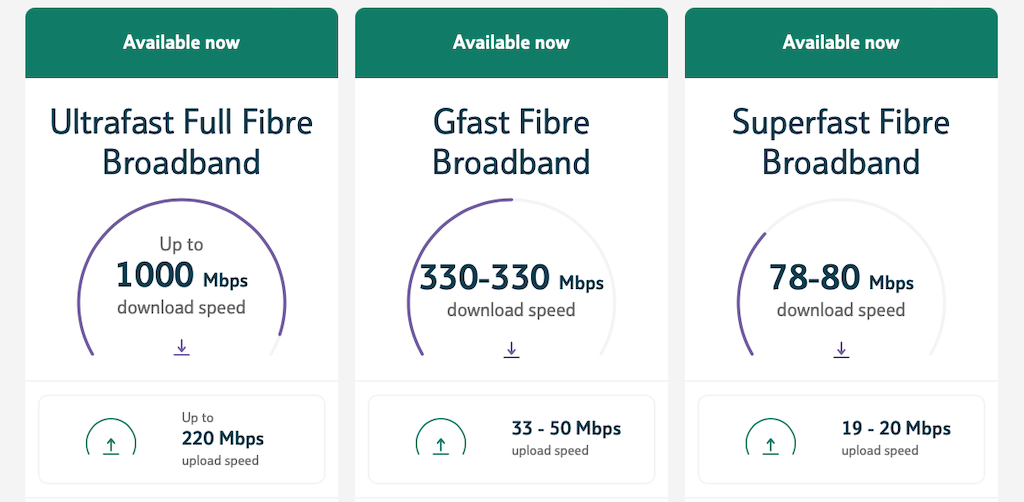Click the Available now banner above Superfast Fibre
This screenshot has width=1024, height=502.
click(x=841, y=42)
